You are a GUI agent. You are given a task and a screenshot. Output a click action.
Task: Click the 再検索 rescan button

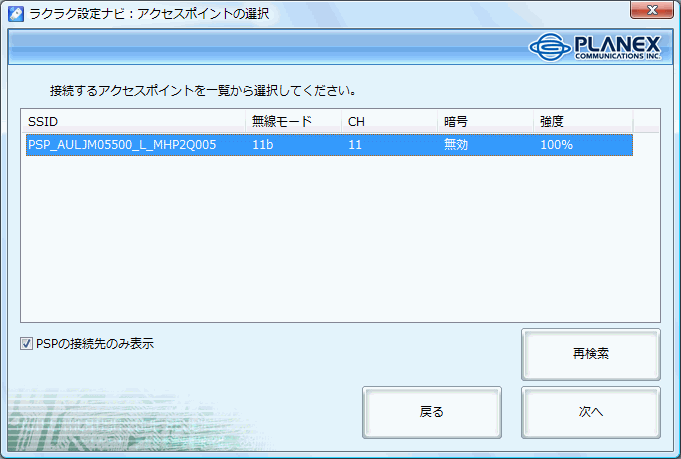(x=591, y=354)
